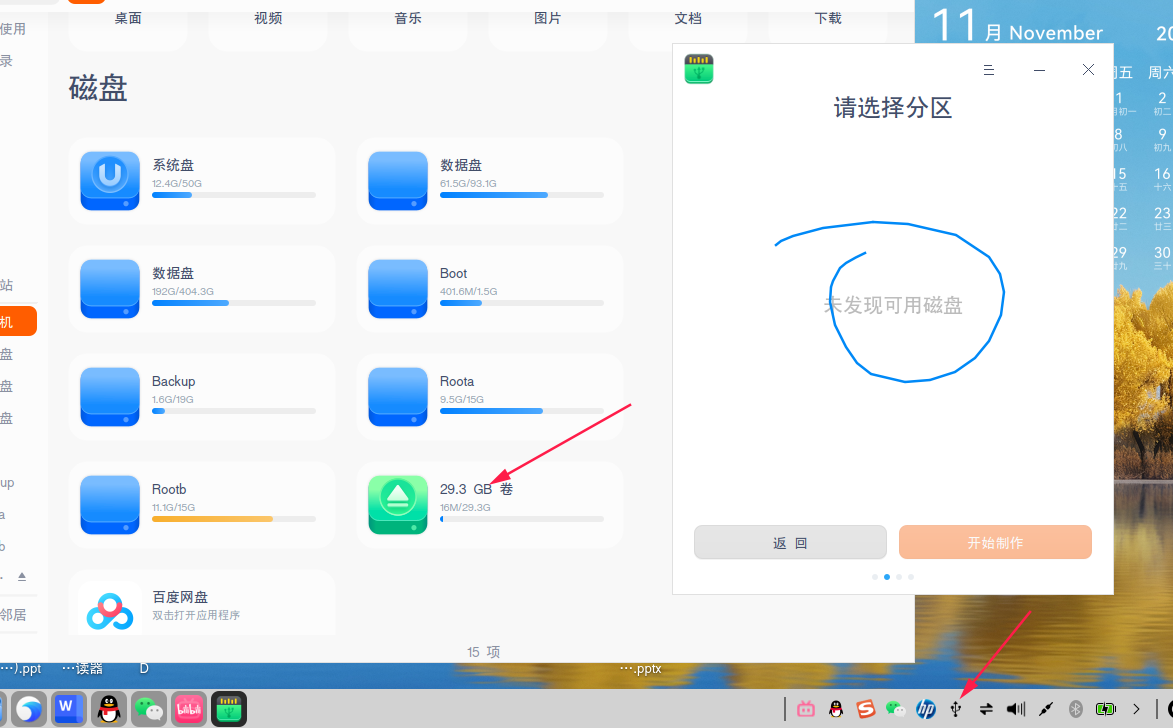Click the Bluetooth tray icon
Viewport: 1173px width, 728px height.
(x=1076, y=709)
